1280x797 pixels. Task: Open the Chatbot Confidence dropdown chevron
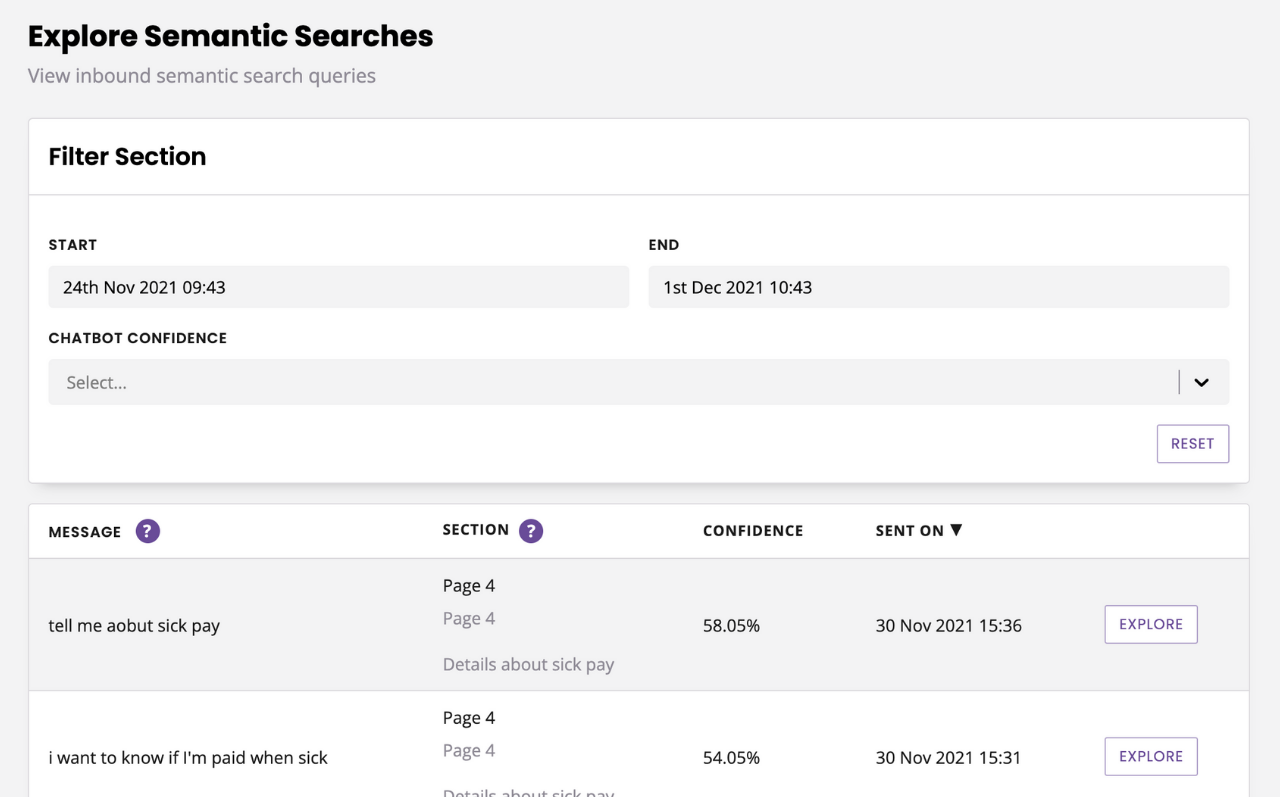click(1202, 382)
